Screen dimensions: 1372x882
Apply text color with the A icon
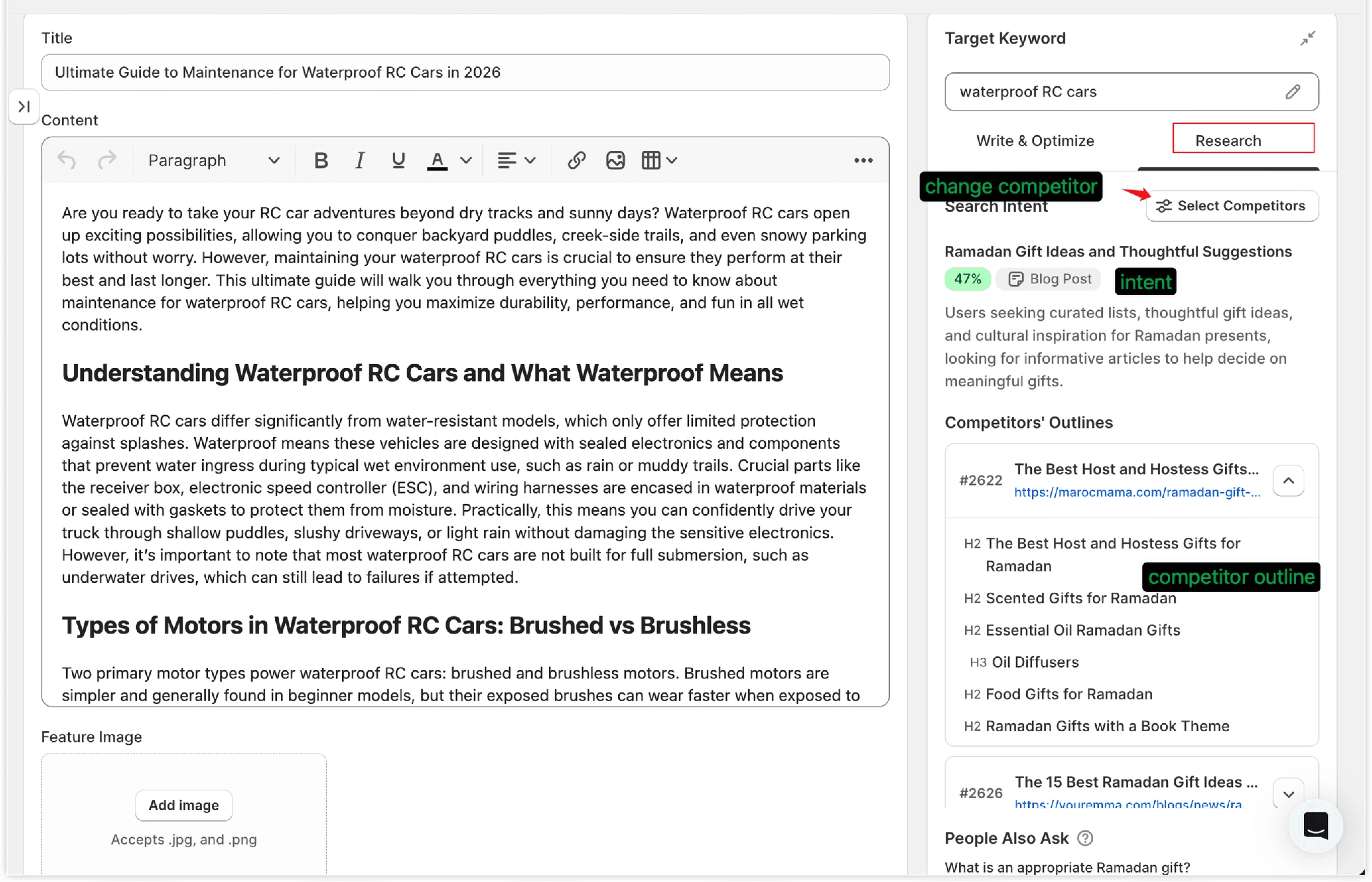click(x=437, y=160)
